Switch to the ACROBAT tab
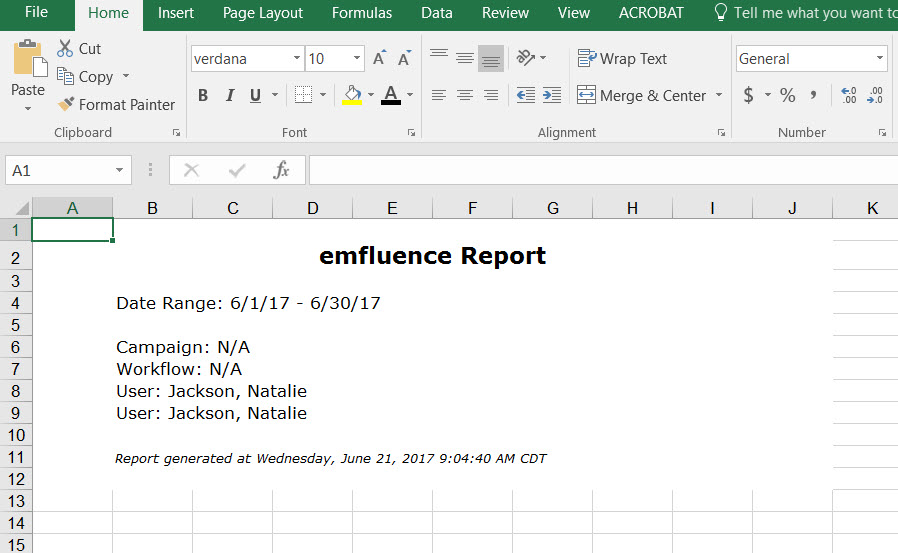 pos(651,13)
